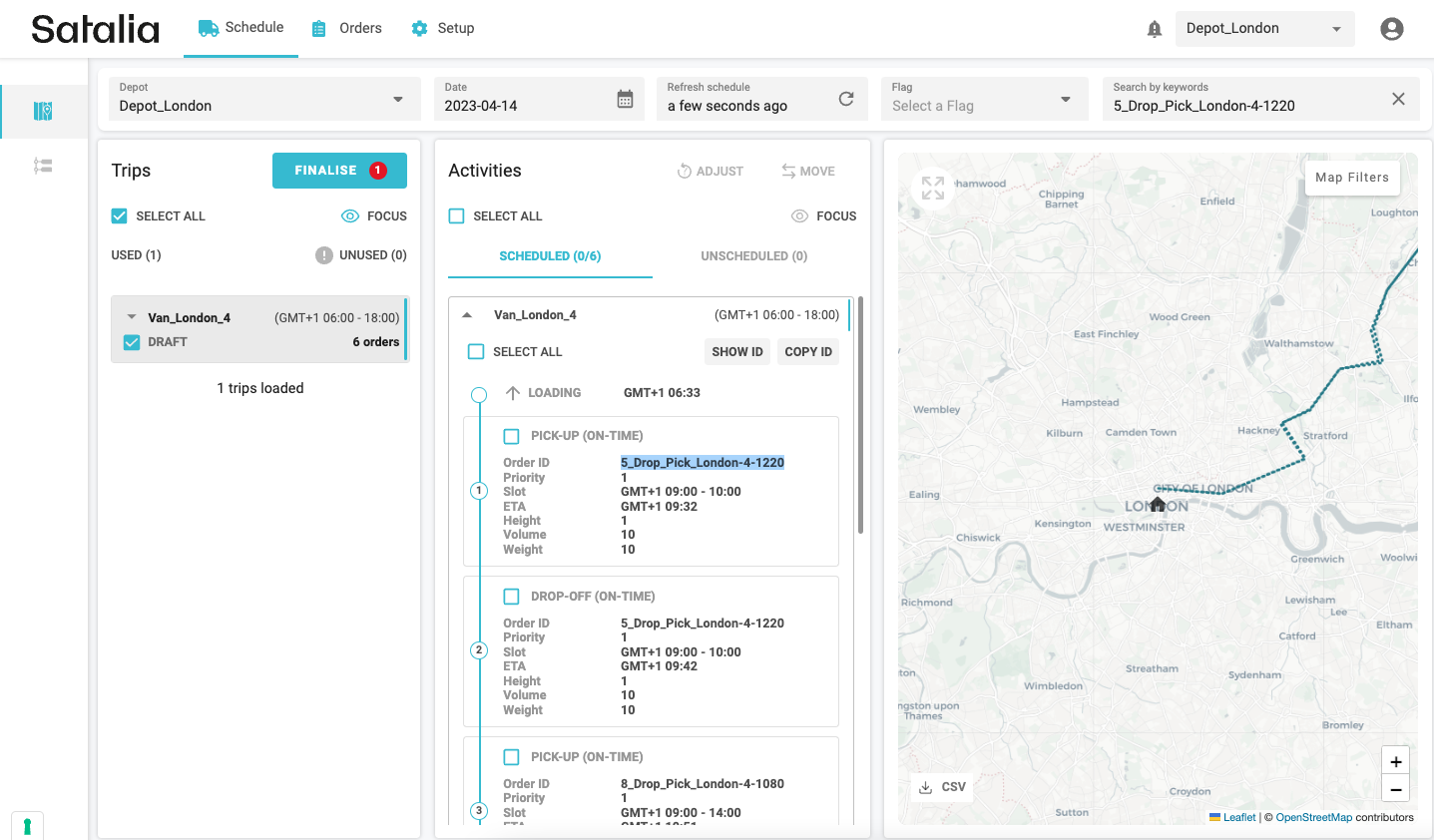Open the Depot filter dropdown

pos(263,99)
